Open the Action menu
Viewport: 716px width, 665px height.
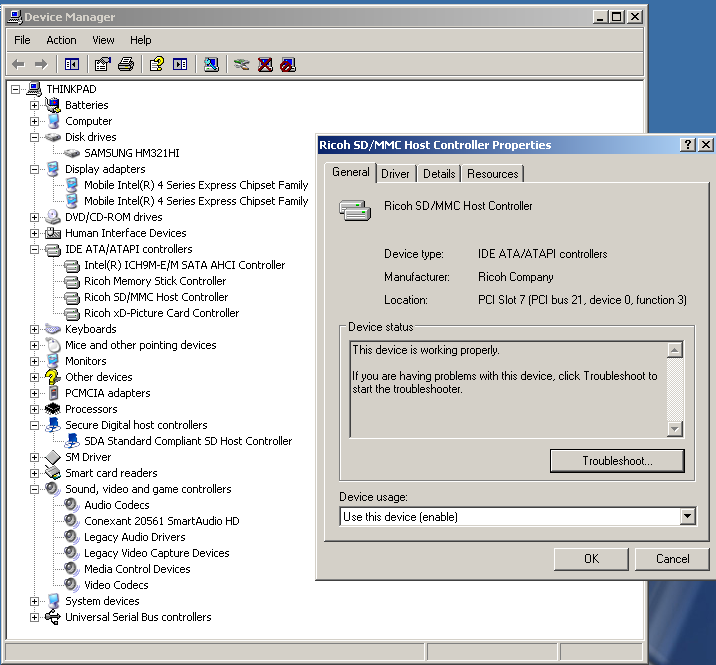point(61,40)
